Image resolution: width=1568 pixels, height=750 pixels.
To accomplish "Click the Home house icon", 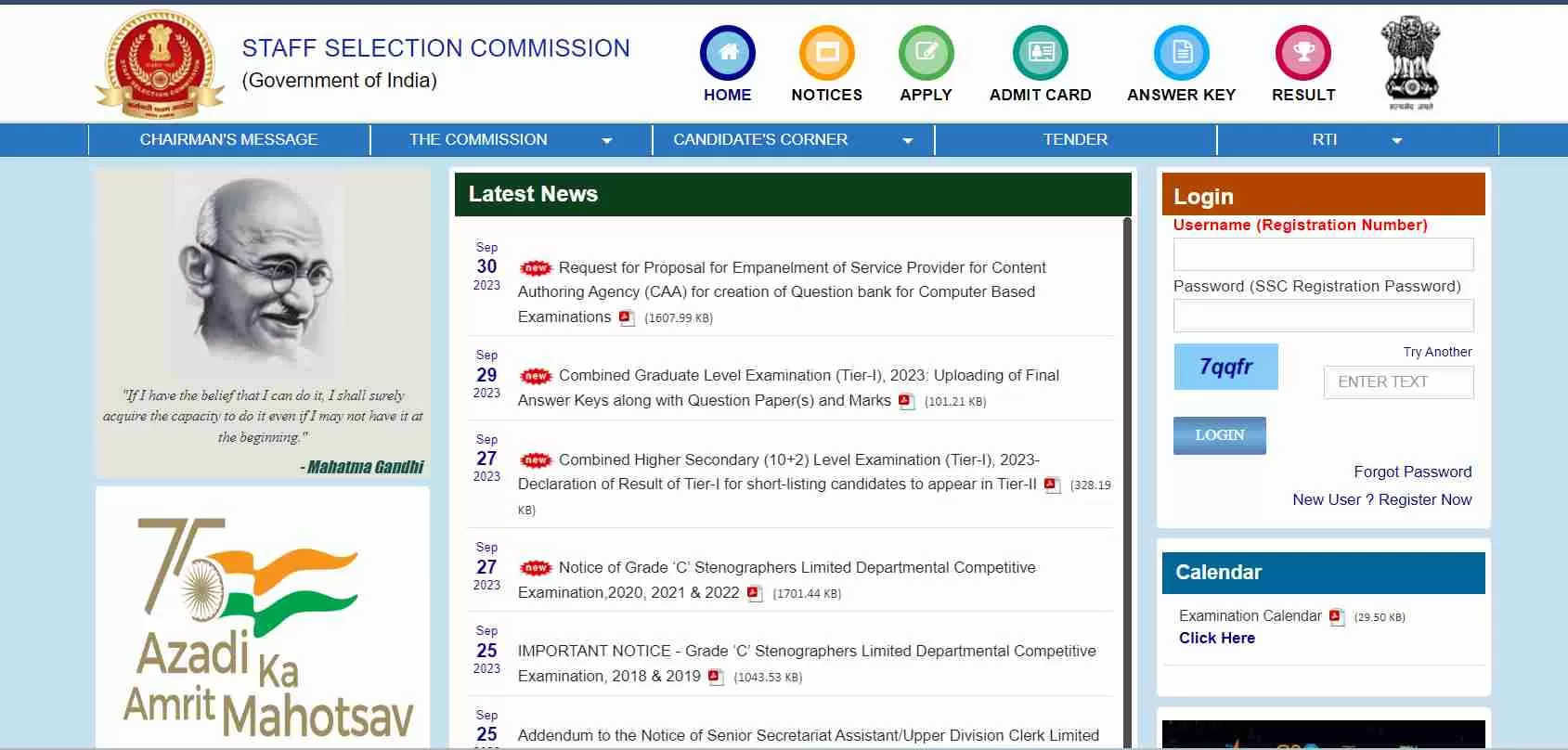I will [x=728, y=53].
